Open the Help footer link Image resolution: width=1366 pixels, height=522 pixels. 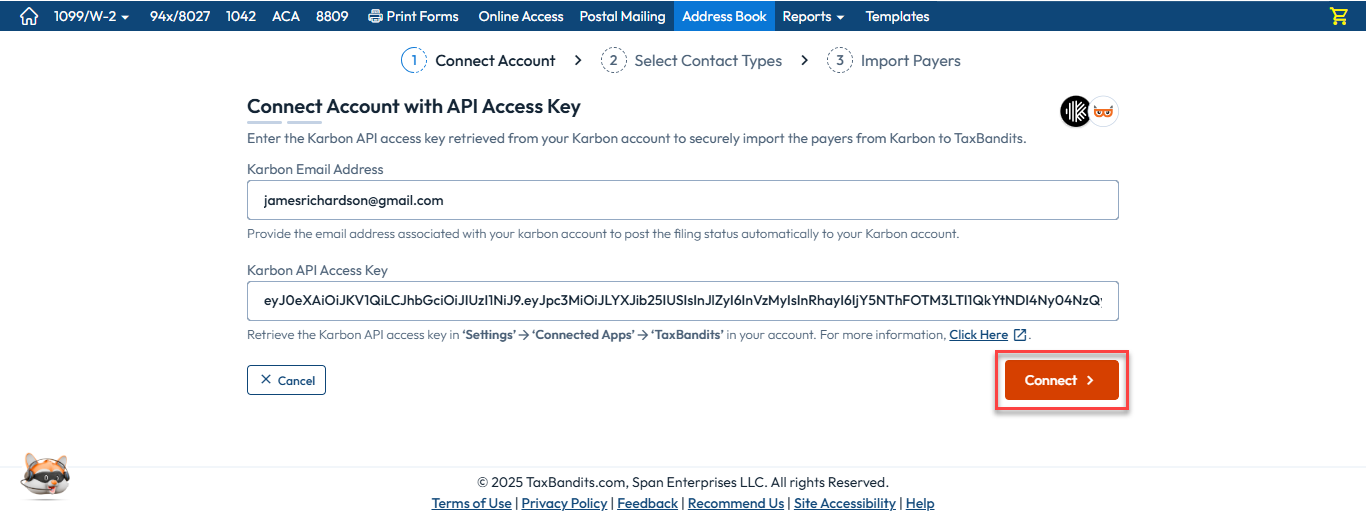pyautogui.click(x=920, y=503)
